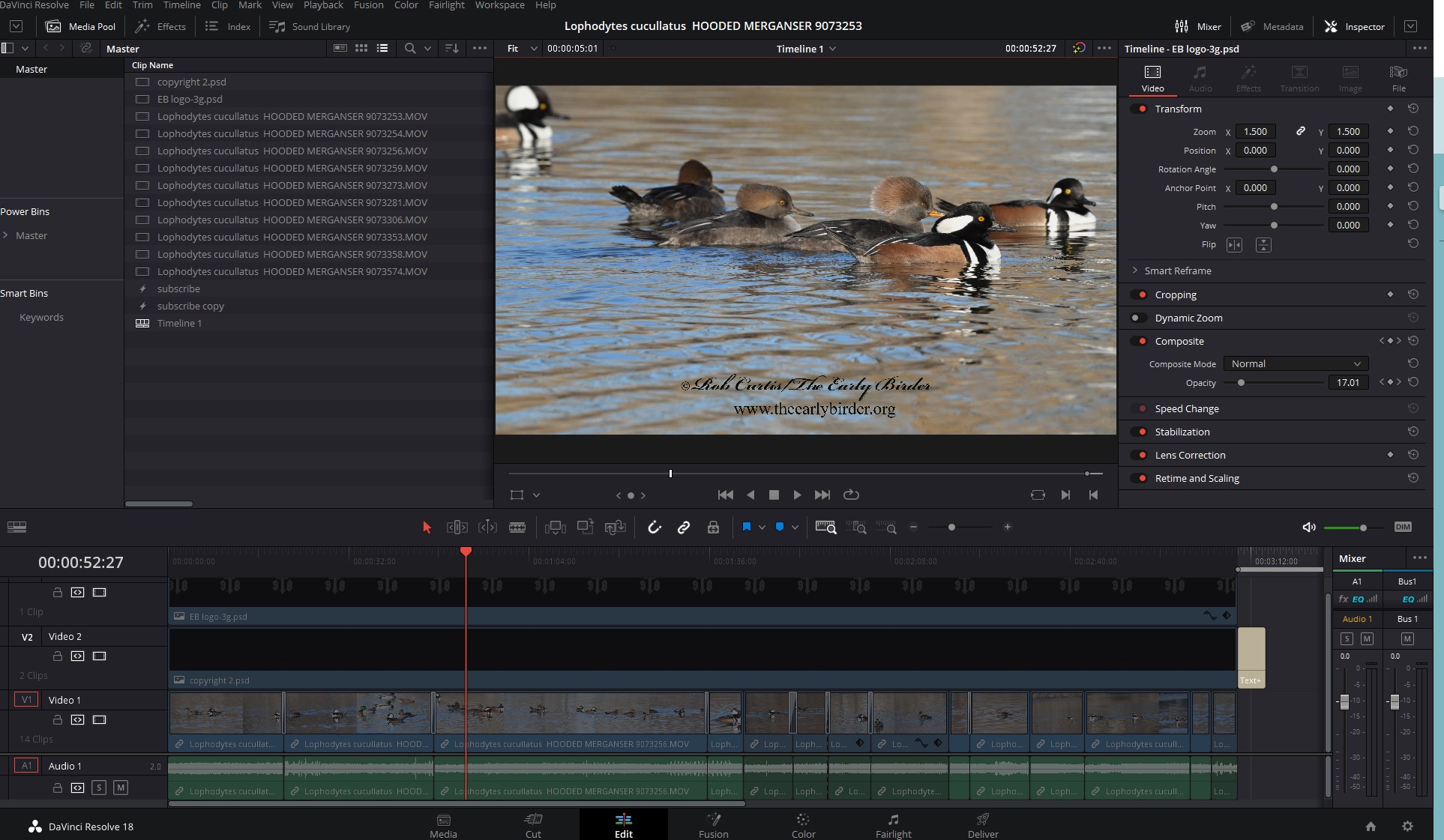This screenshot has height=840, width=1444.
Task: Adjust the timeline zoom slider
Action: (951, 528)
